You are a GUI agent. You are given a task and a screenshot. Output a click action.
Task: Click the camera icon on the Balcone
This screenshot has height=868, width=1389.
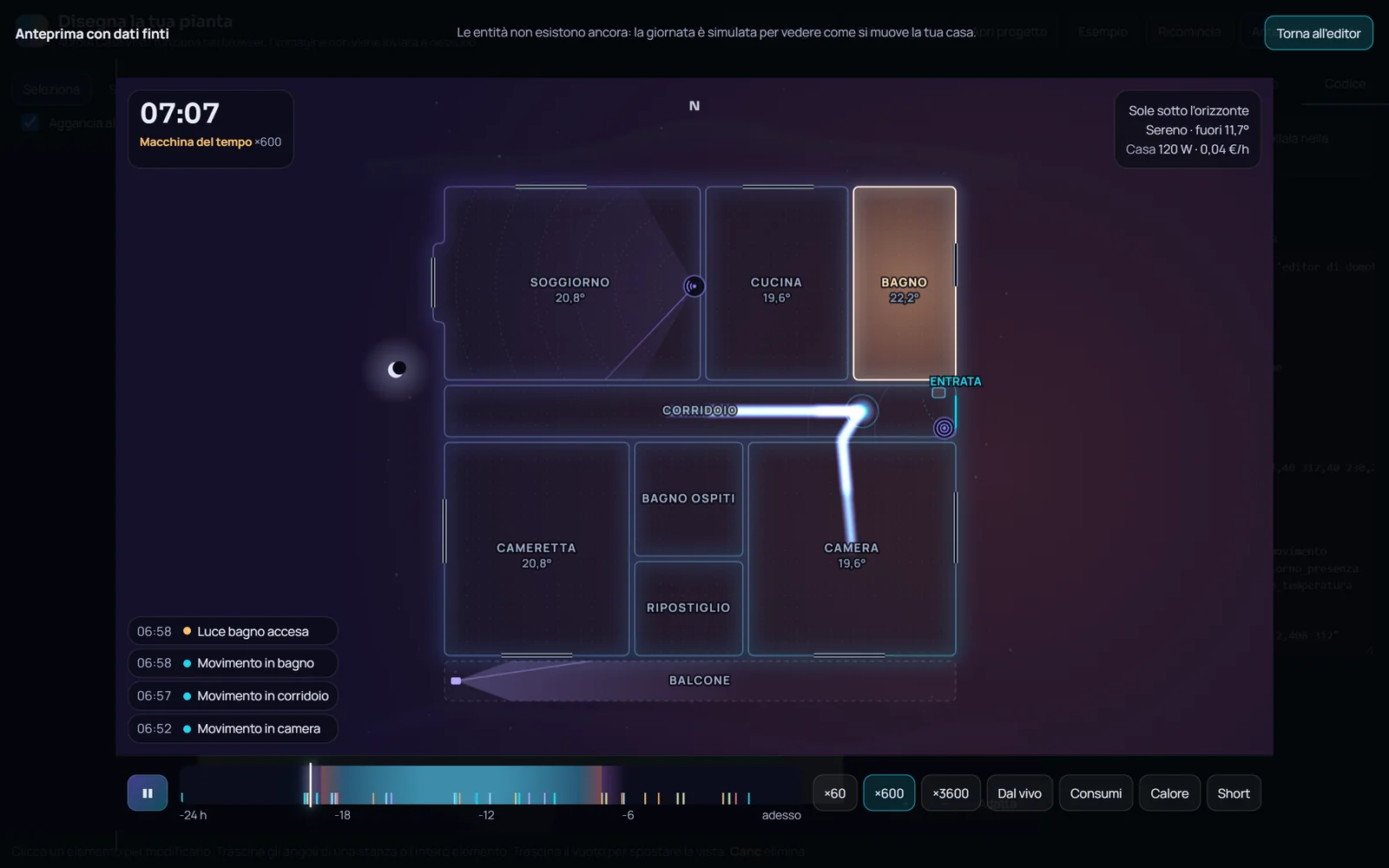(x=456, y=681)
